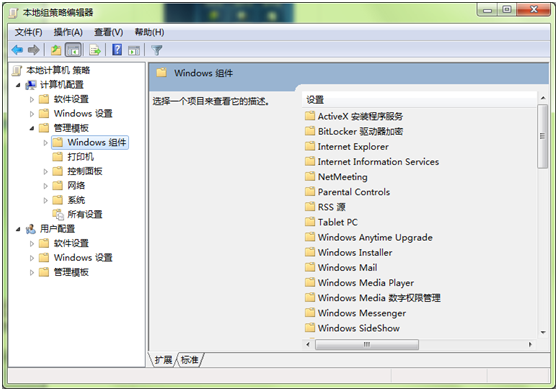Click the 本地计算机 策略 root icon

point(17,70)
